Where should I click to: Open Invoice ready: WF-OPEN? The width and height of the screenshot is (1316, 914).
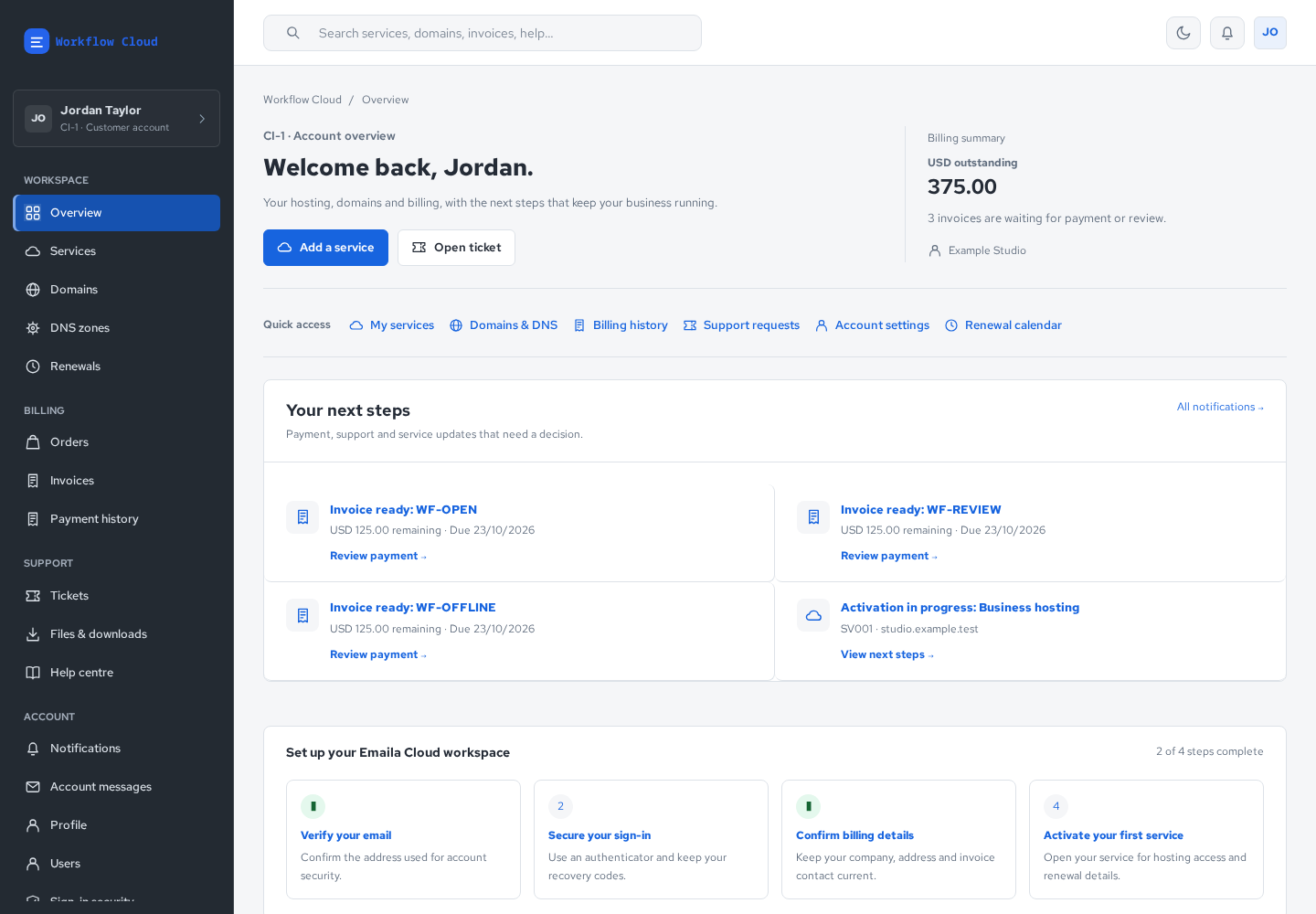[x=403, y=510]
